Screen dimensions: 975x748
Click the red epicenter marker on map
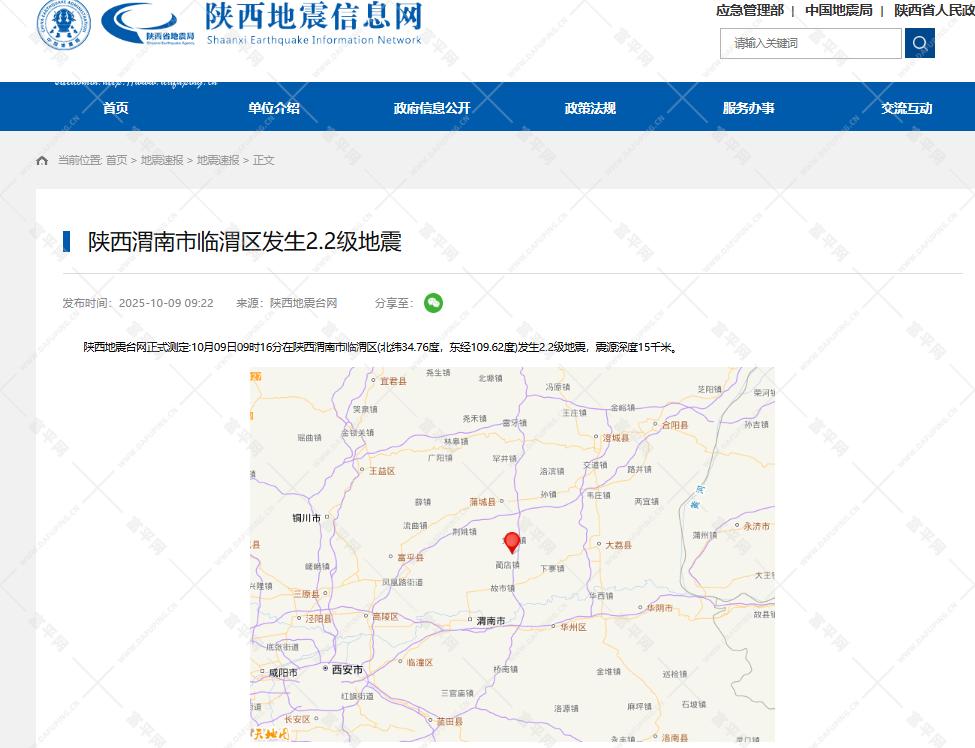click(512, 542)
